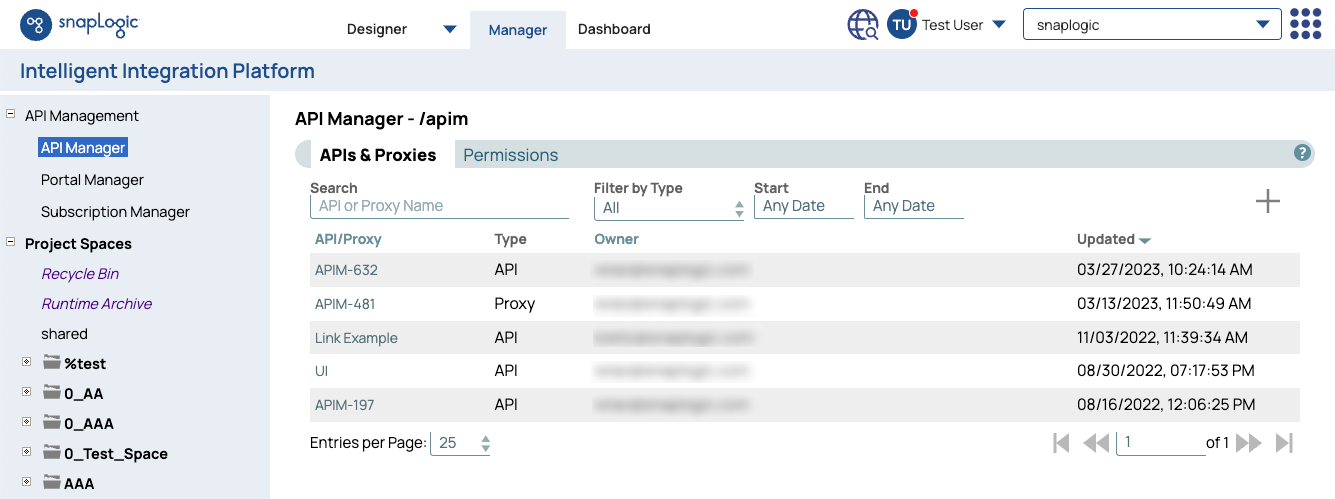Click the End date field
Image resolution: width=1335 pixels, height=499 pixels.
point(914,206)
